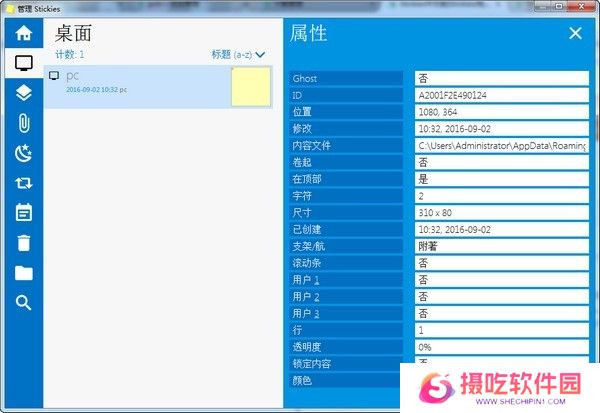Image resolution: width=600 pixels, height=413 pixels.
Task: Click the ID value field A2001F2E490124
Action: 501,95
